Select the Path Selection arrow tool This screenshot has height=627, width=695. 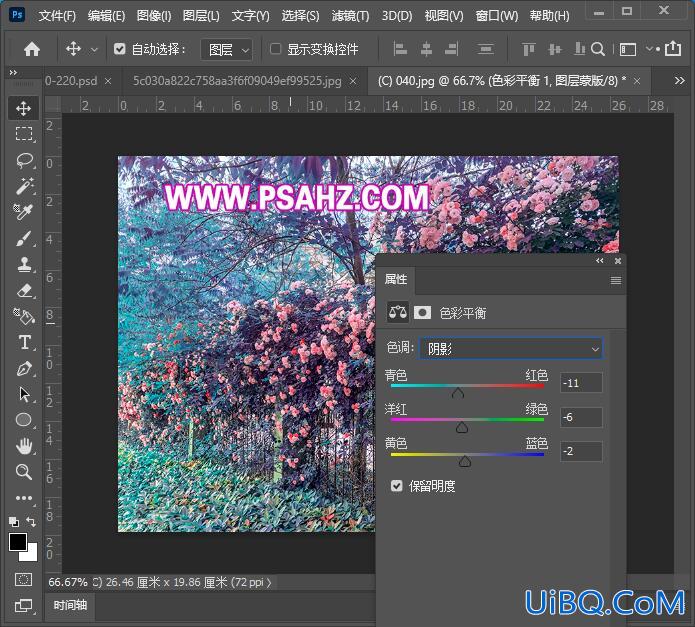pos(24,394)
